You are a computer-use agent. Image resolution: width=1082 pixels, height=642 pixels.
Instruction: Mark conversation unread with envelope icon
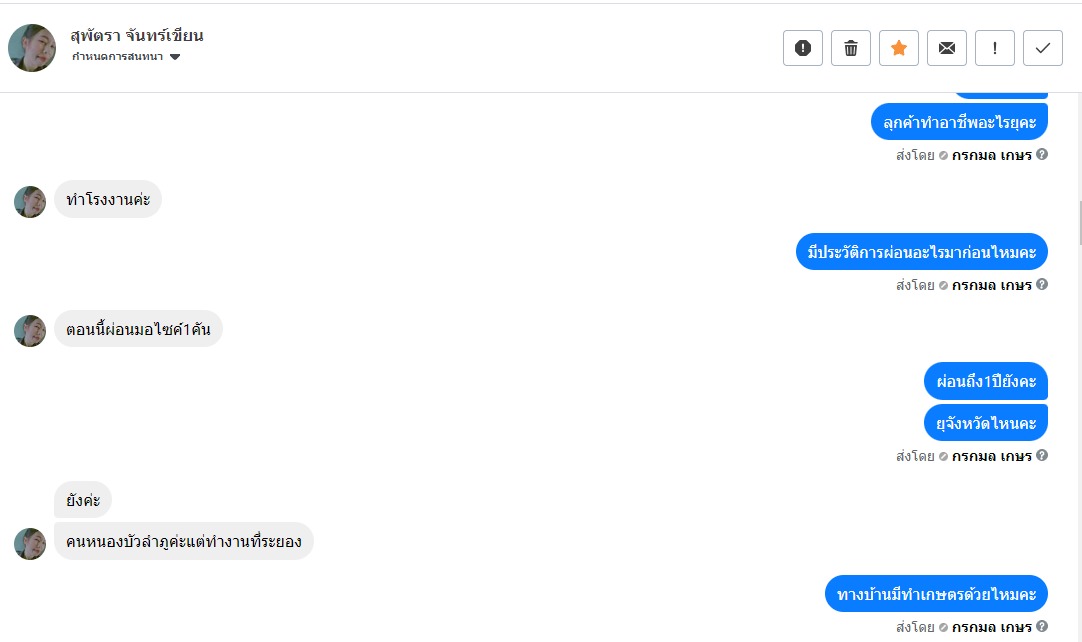pos(946,48)
